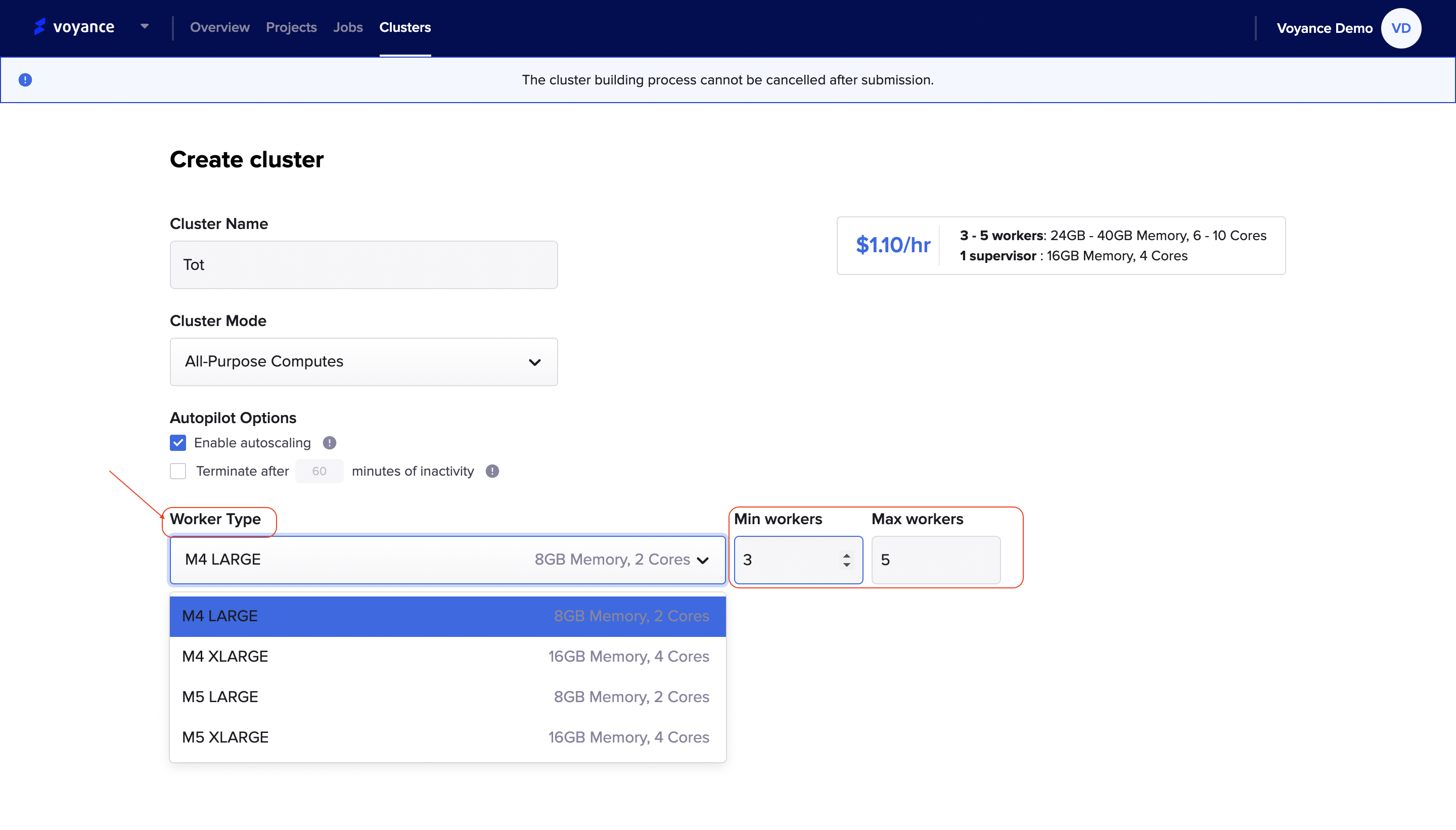Go to the Overview tab

(x=219, y=27)
